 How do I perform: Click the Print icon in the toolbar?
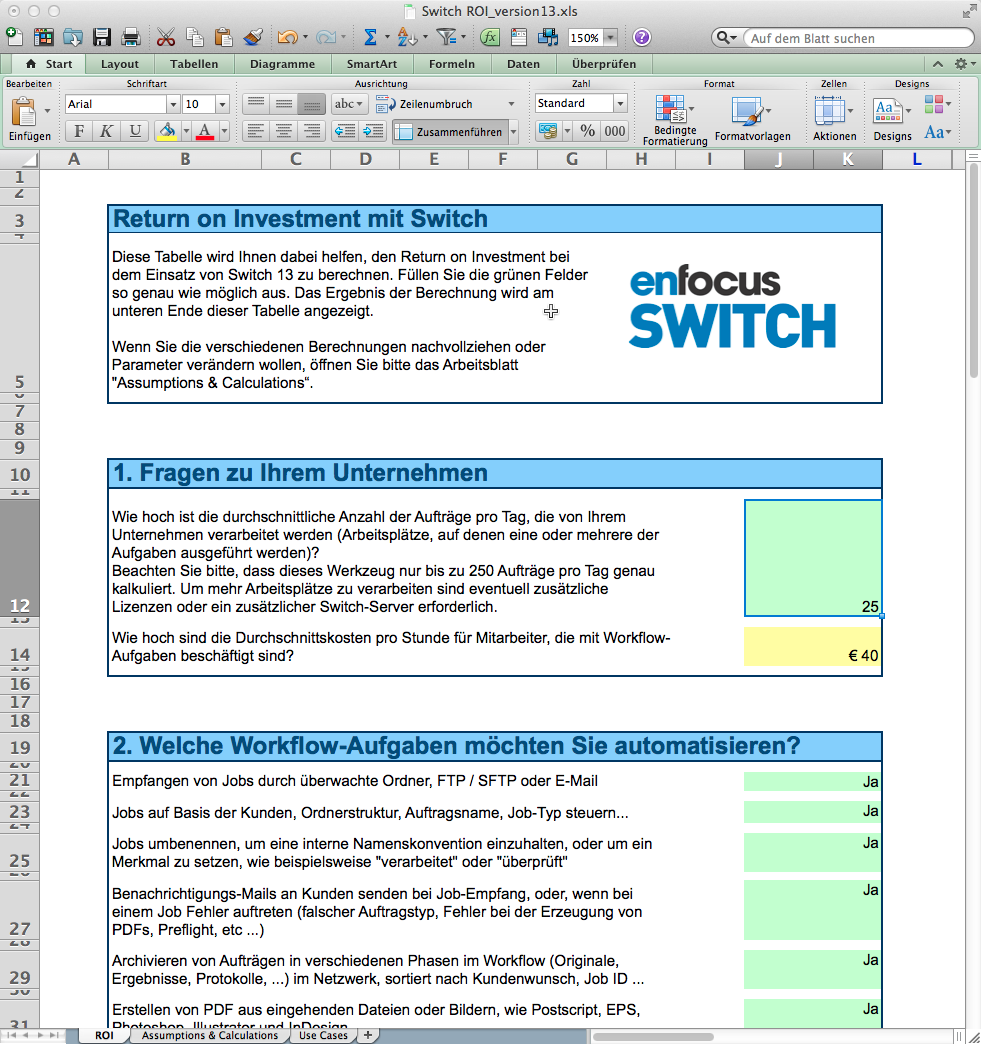coord(130,37)
